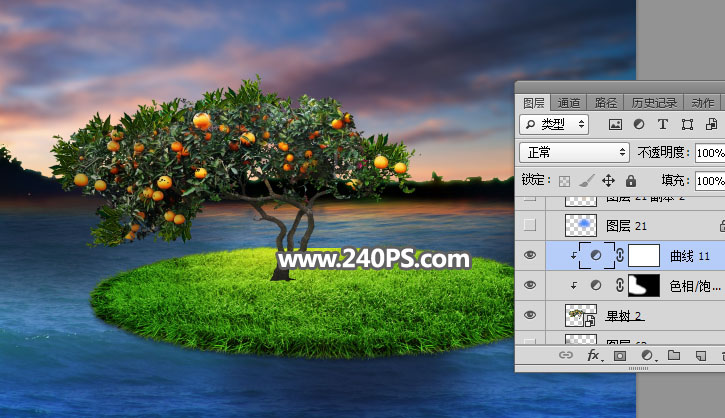Filter layers by pixel layer icon
Image resolution: width=725 pixels, height=418 pixels.
point(615,125)
